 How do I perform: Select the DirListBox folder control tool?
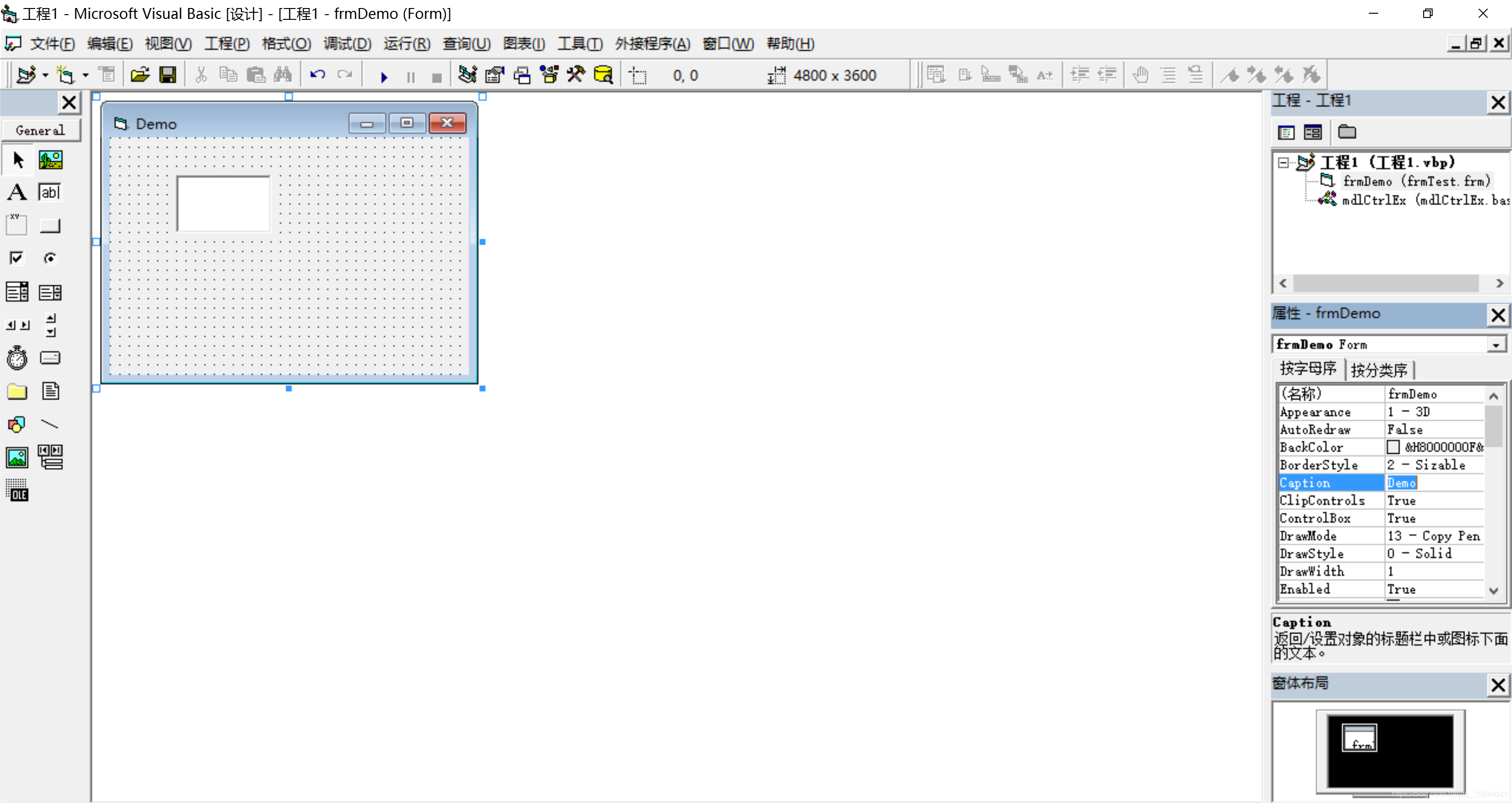pos(17,391)
